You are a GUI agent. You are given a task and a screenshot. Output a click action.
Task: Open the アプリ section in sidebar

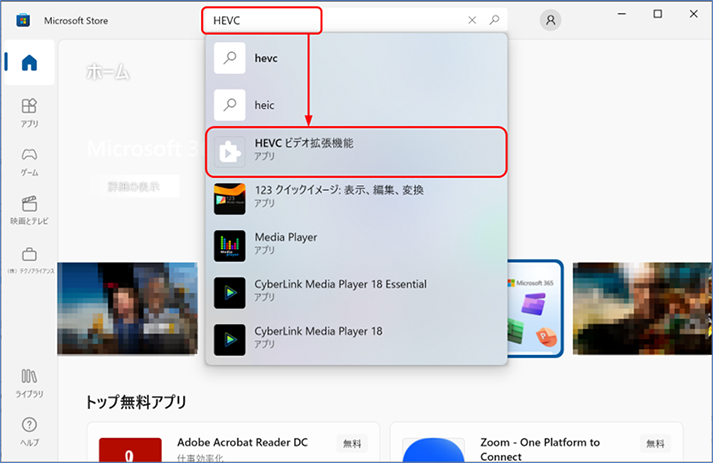[x=29, y=112]
